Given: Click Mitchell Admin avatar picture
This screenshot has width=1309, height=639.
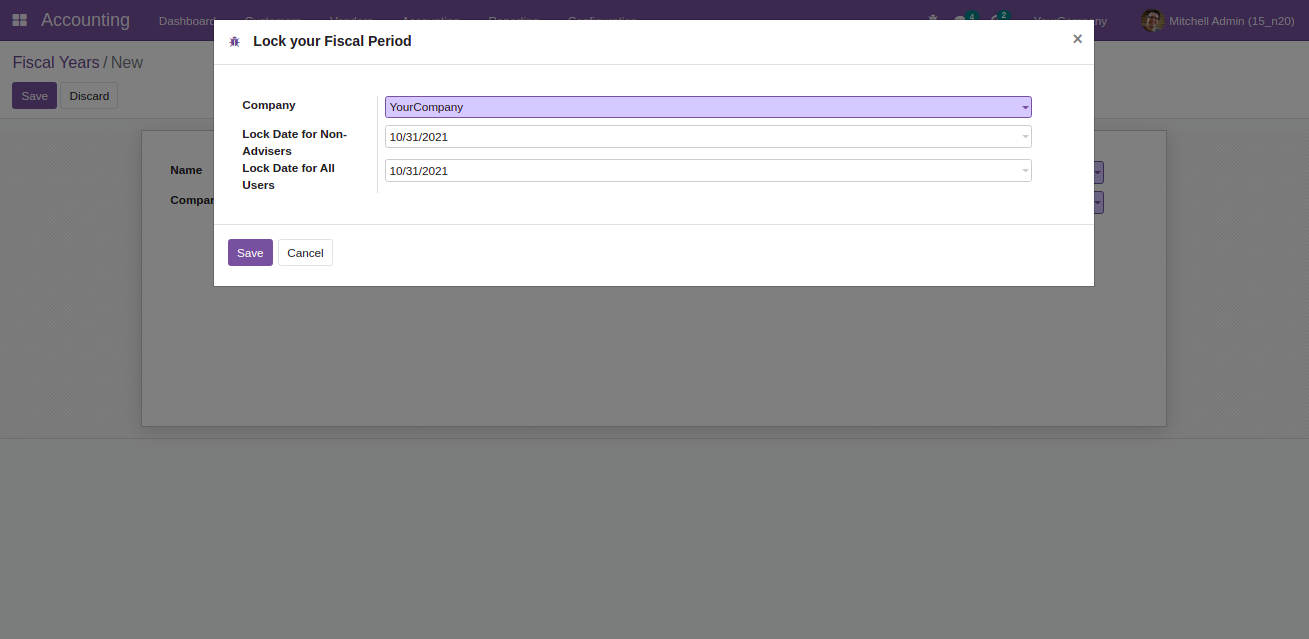Looking at the screenshot, I should (x=1152, y=20).
